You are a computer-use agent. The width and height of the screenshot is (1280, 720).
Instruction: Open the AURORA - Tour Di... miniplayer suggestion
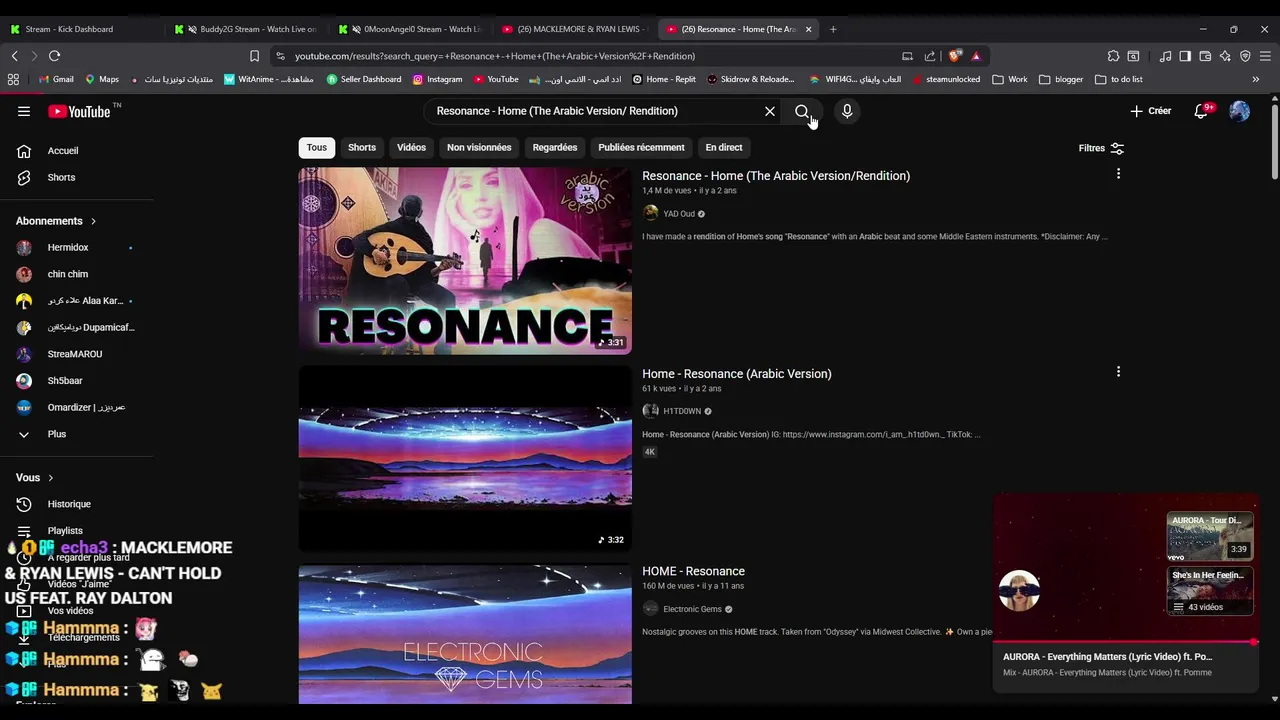coord(1210,537)
